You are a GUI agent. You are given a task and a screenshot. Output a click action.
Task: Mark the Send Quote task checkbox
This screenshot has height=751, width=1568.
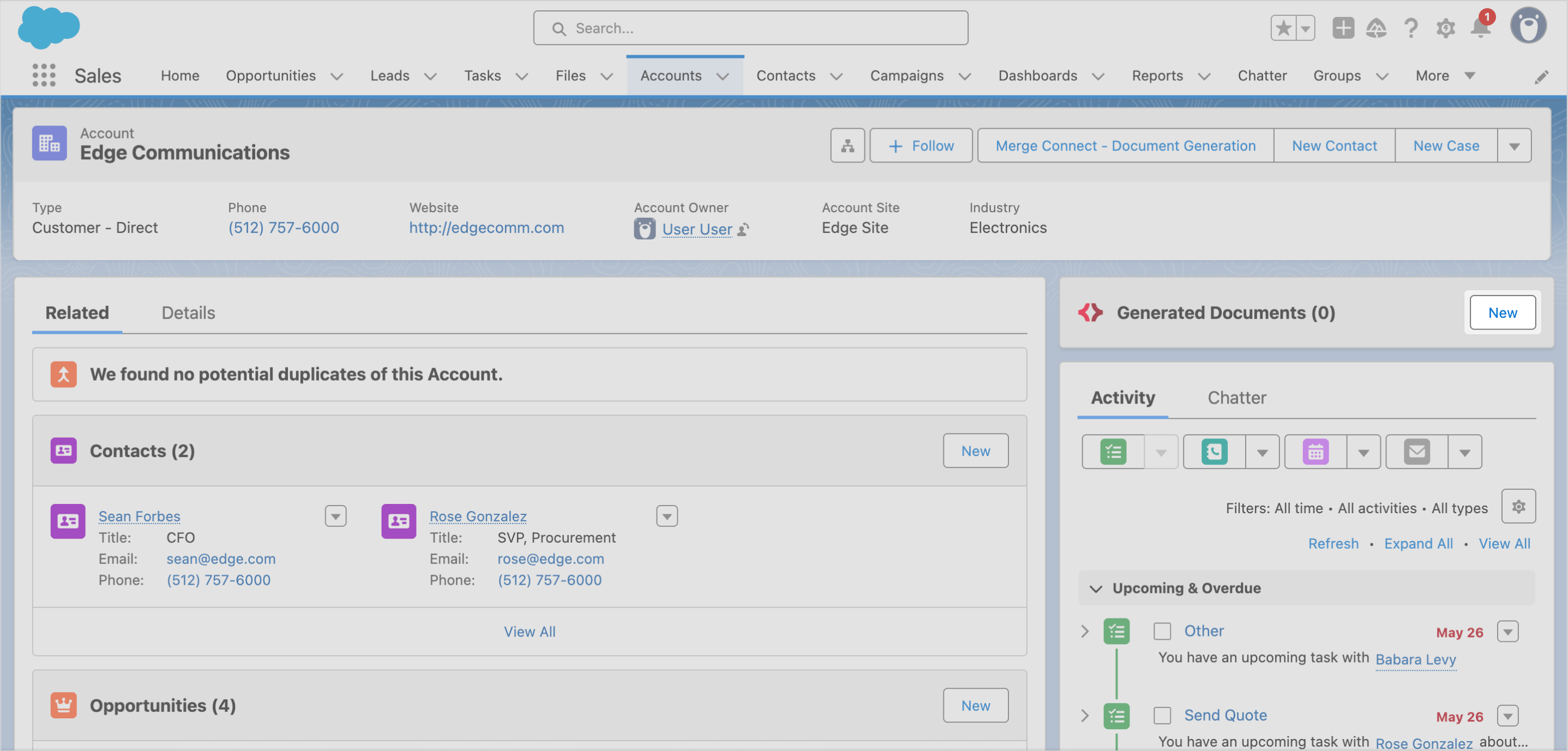pos(1163,716)
